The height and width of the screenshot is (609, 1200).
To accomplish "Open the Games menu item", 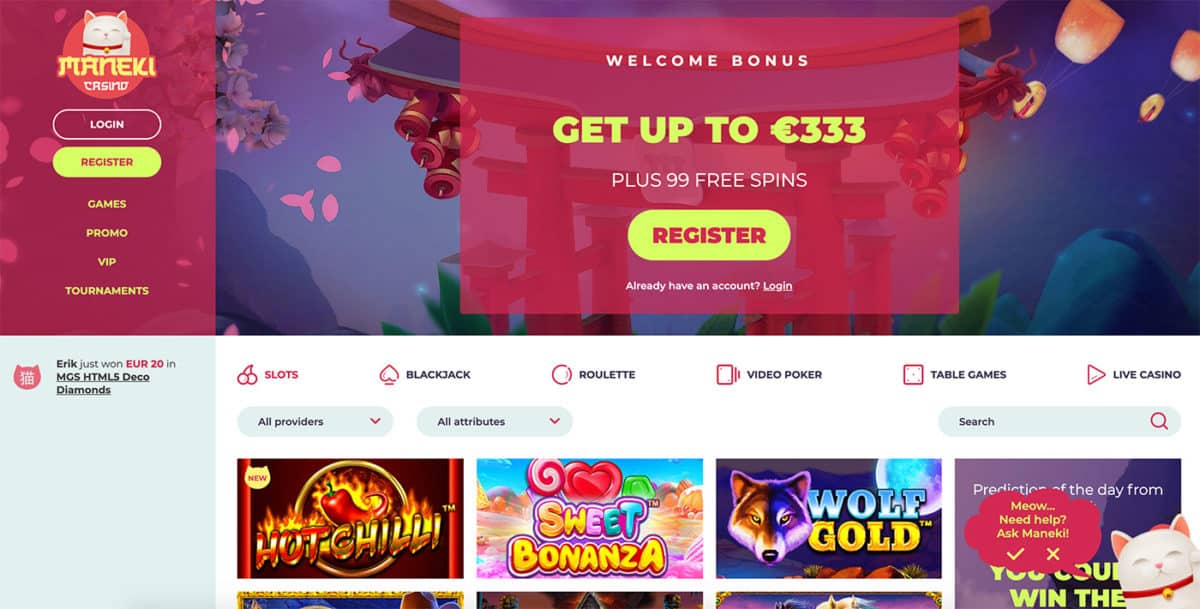I will pyautogui.click(x=107, y=204).
